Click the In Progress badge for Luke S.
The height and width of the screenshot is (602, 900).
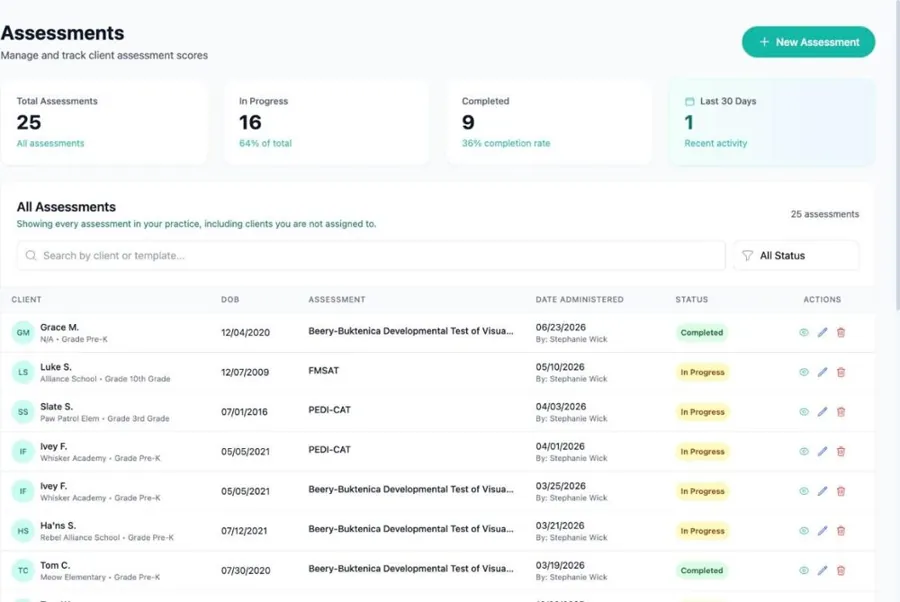tap(703, 372)
